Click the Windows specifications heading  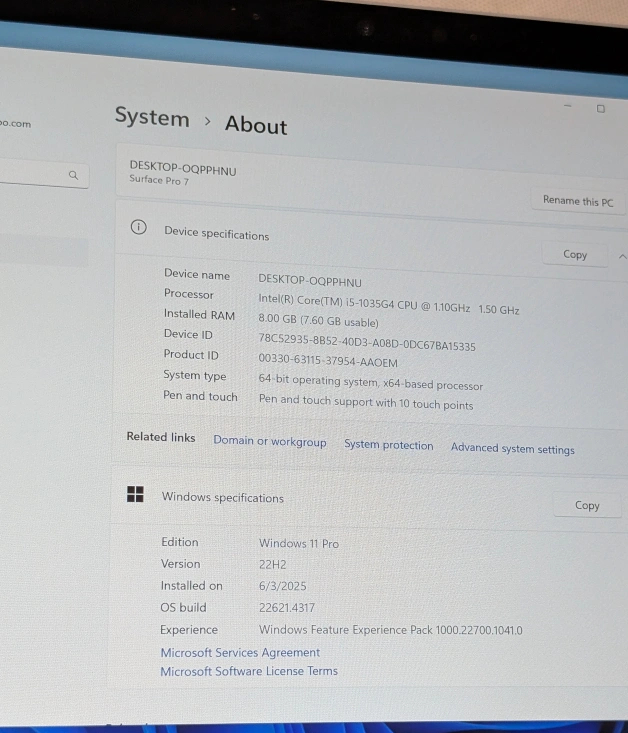[x=223, y=497]
